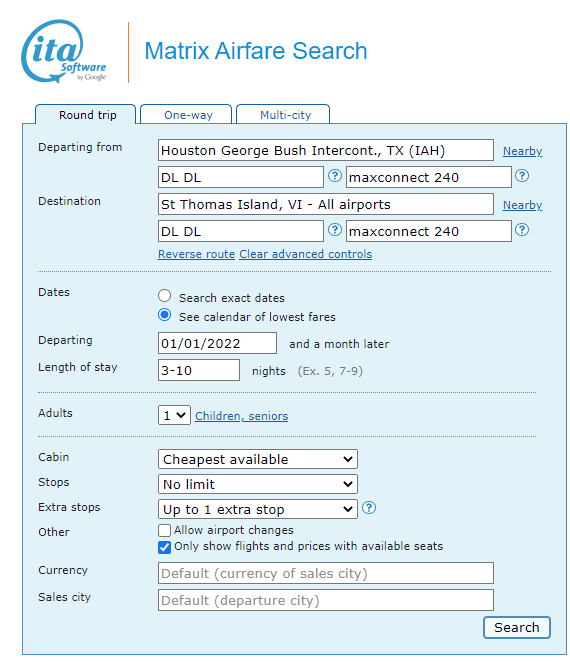Open help icon beside destination maxconnect 240 field
The width and height of the screenshot is (570, 664).
coord(522,230)
